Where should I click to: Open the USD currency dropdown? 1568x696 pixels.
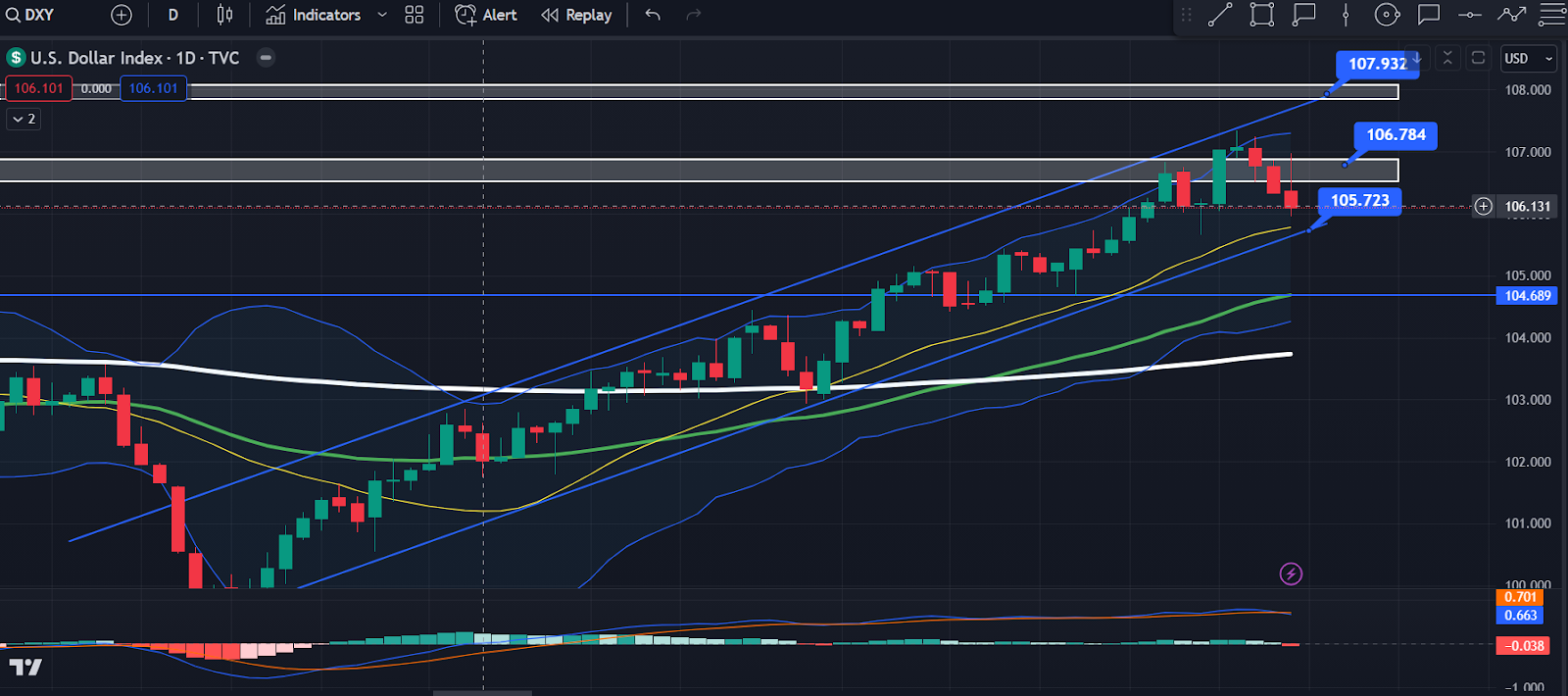(x=1528, y=58)
